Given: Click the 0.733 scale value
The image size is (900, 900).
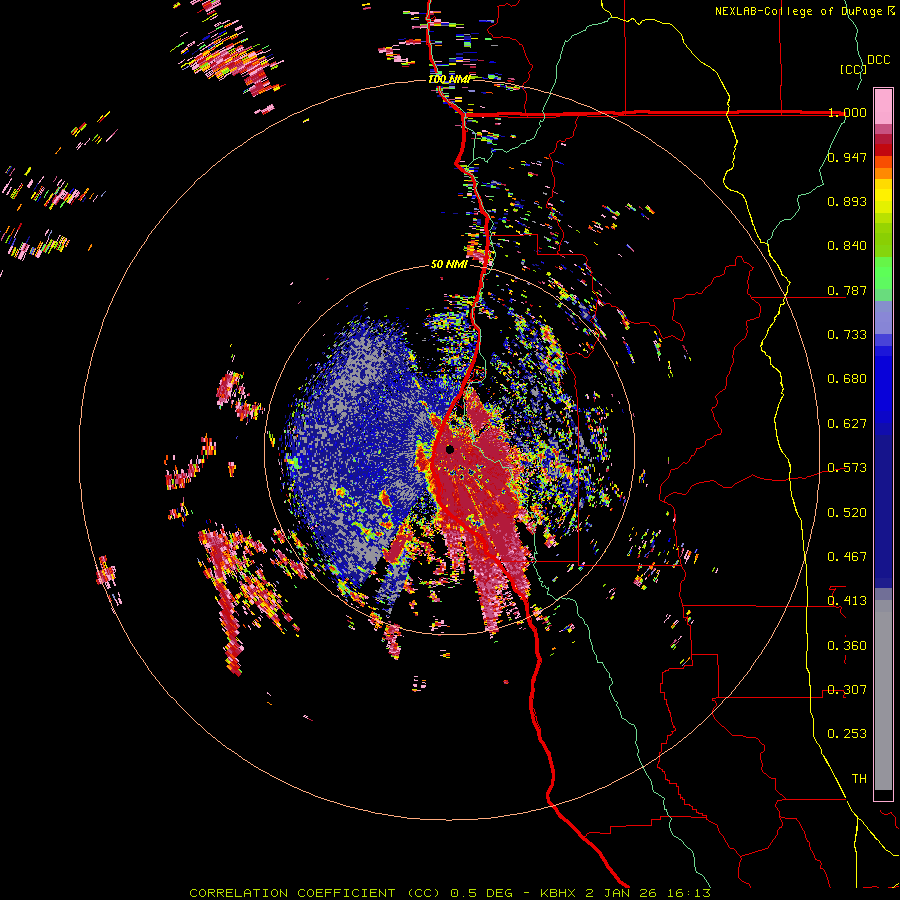Looking at the screenshot, I should pos(847,335).
